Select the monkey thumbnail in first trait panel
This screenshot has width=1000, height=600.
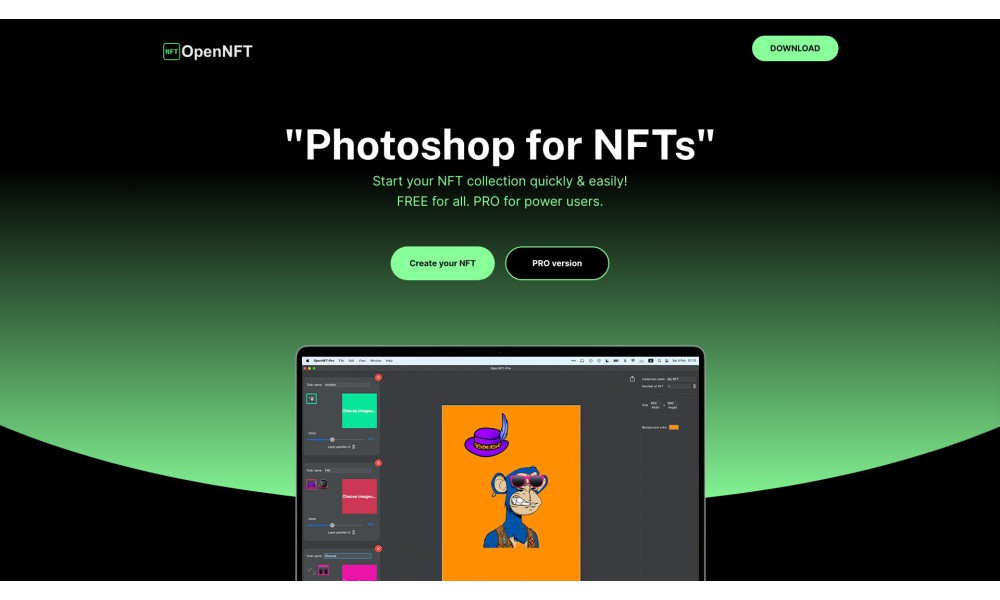click(311, 399)
